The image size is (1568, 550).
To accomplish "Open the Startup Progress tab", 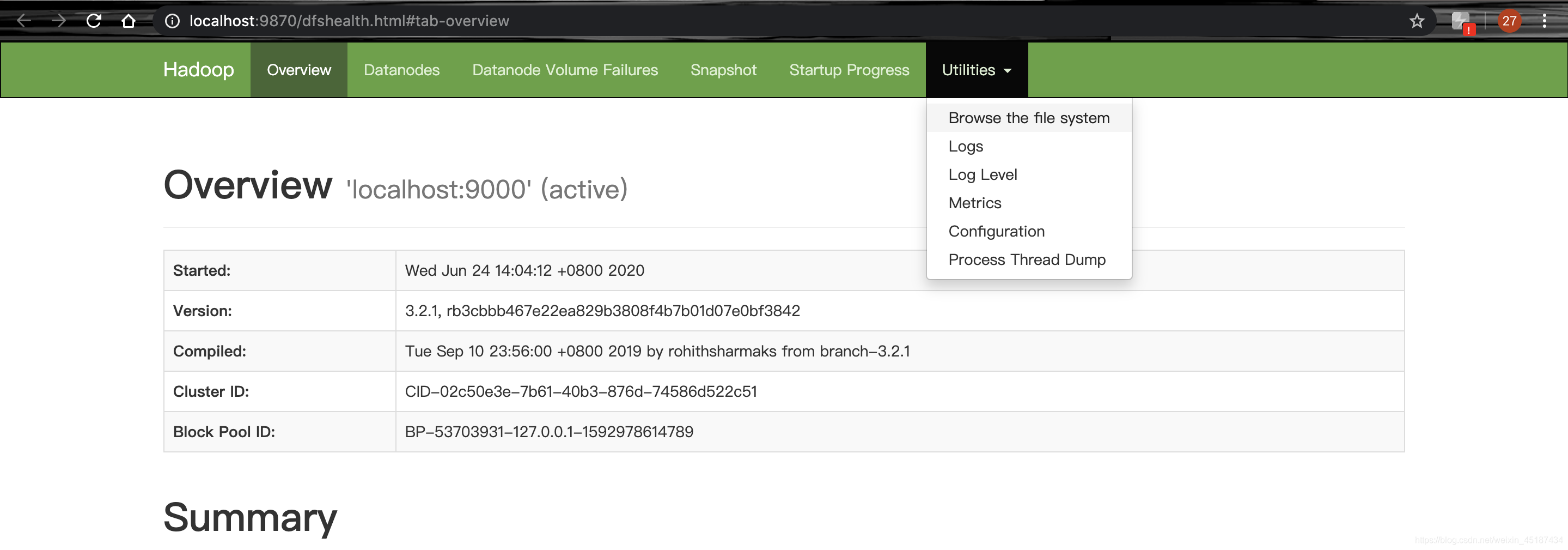I will (x=849, y=70).
